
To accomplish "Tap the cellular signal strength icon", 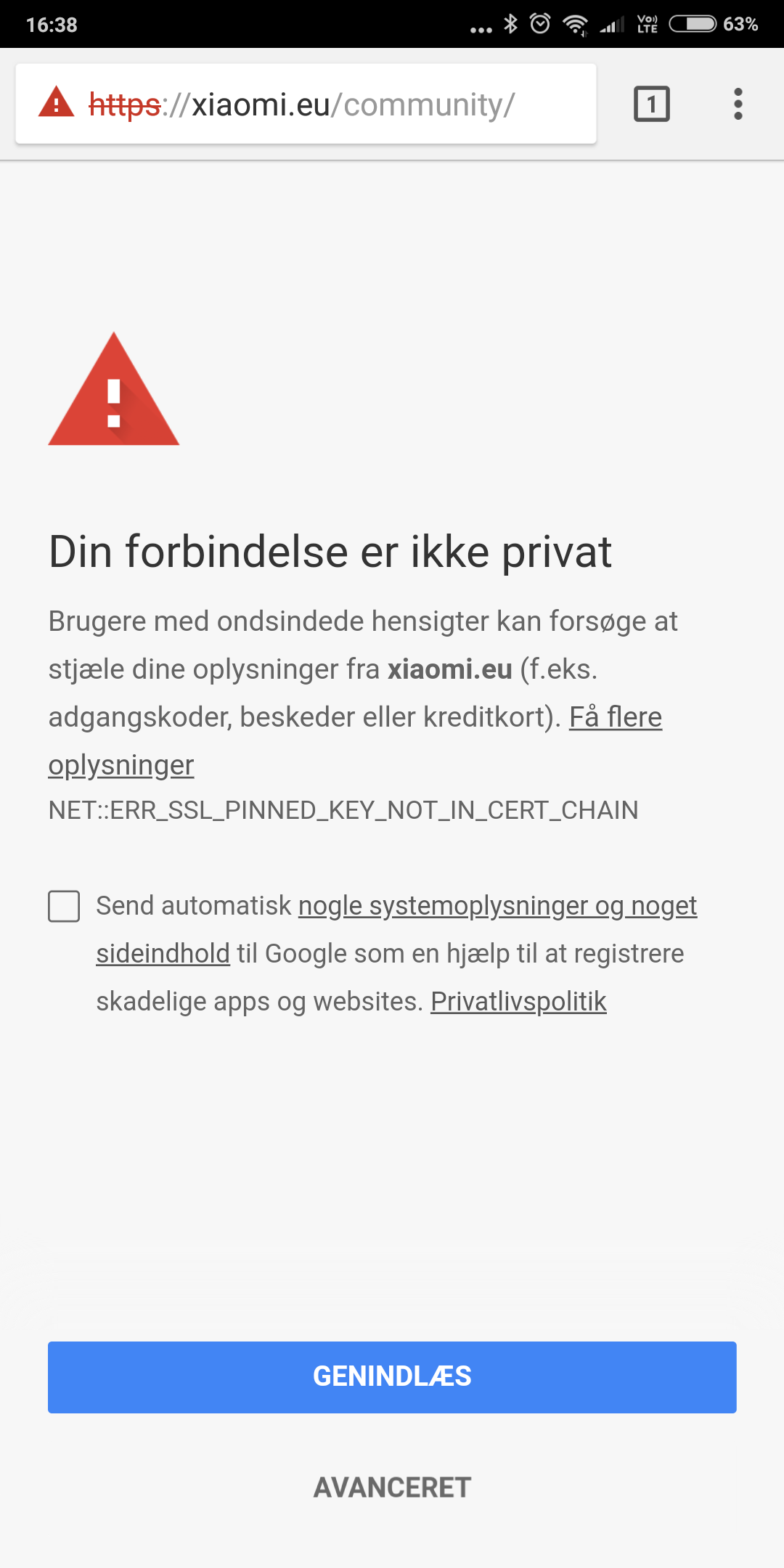I will [612, 25].
